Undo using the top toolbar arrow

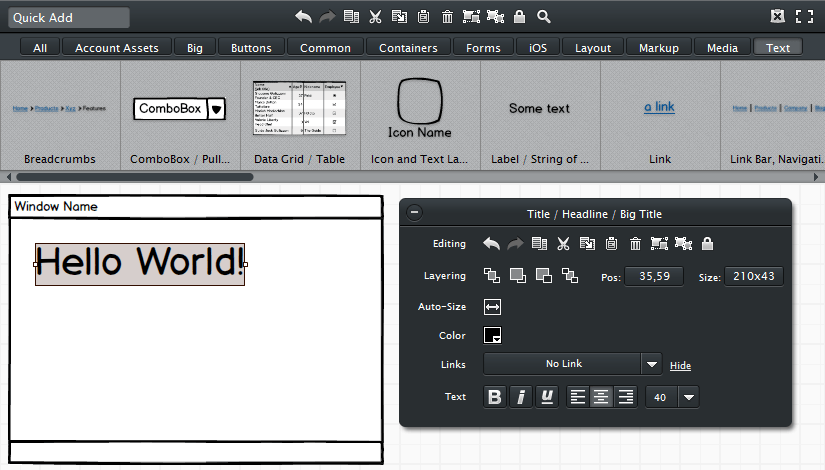(x=303, y=17)
